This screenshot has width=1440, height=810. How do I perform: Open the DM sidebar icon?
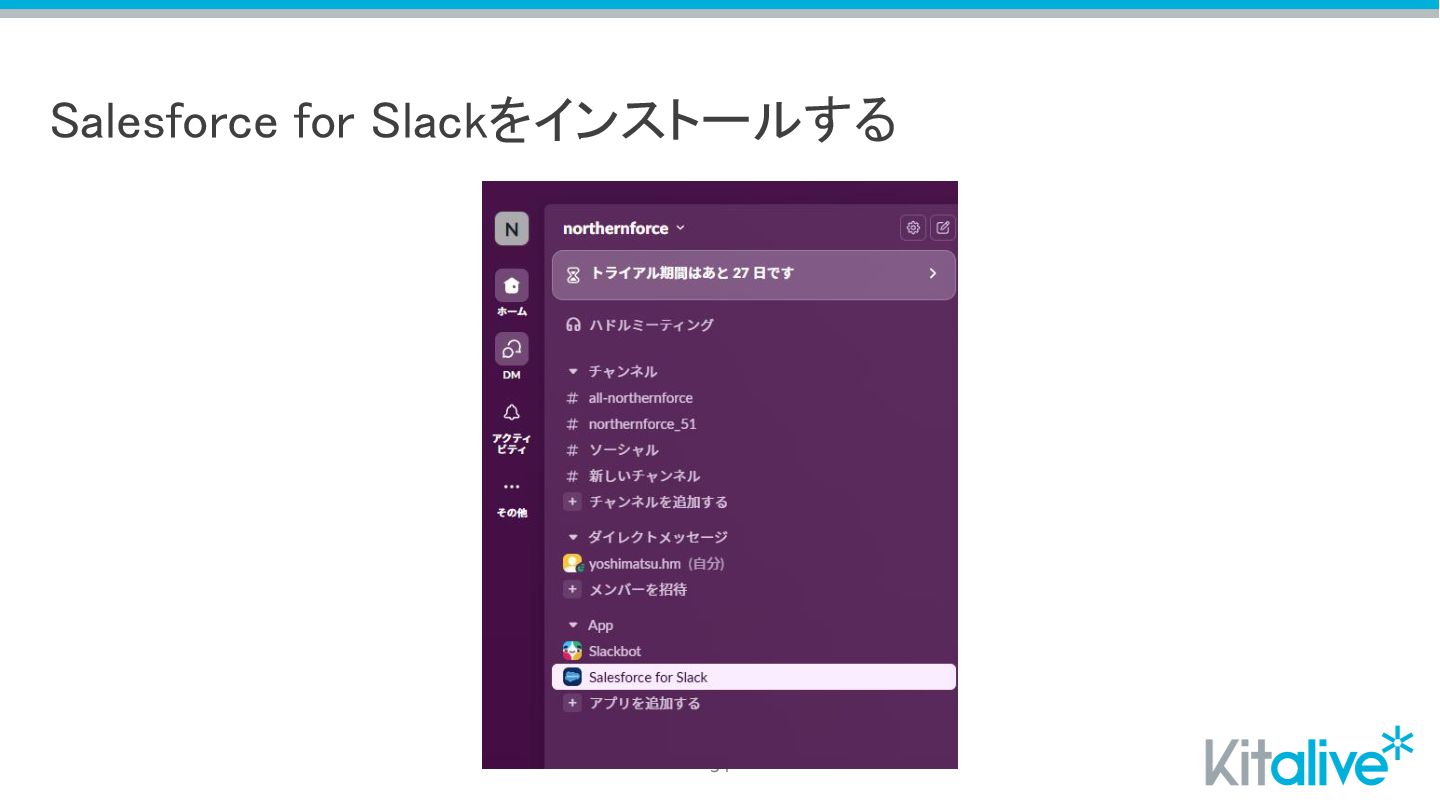511,349
